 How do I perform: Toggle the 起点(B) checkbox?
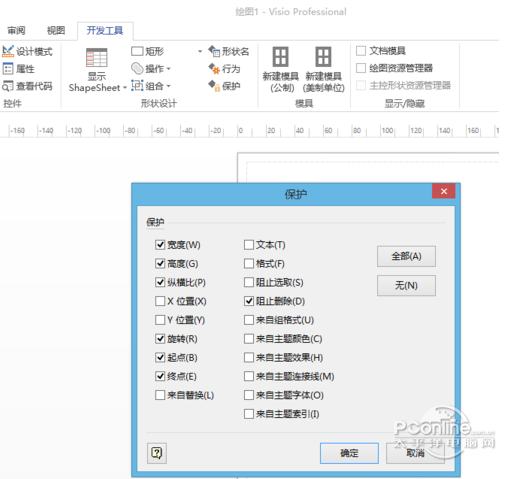[x=160, y=357]
